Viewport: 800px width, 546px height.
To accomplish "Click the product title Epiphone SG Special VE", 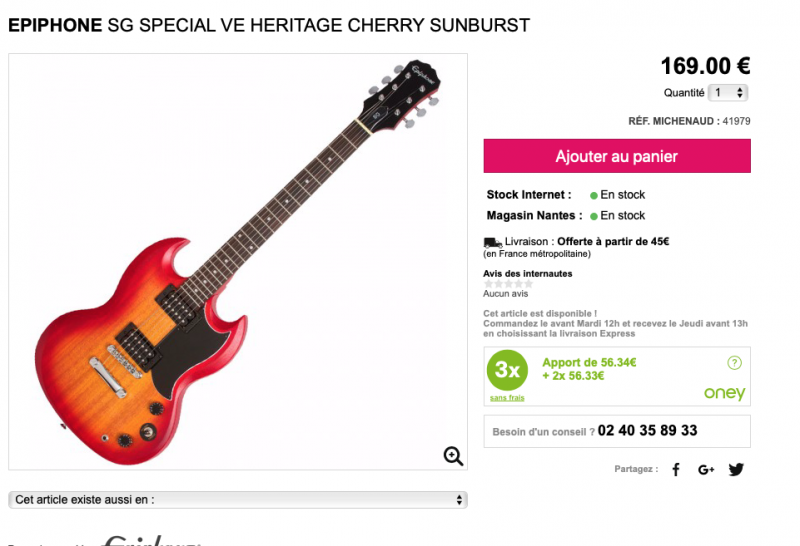I will tap(269, 25).
